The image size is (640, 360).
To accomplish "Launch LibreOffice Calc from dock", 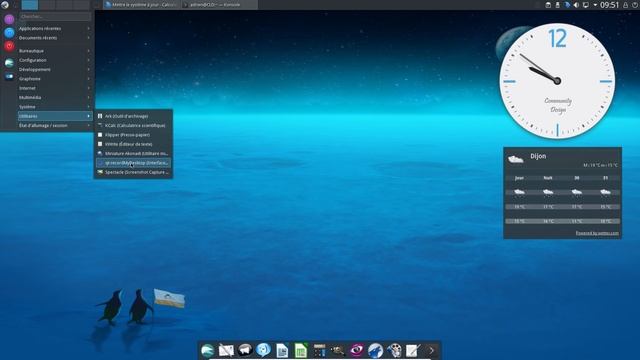I will pyautogui.click(x=301, y=350).
